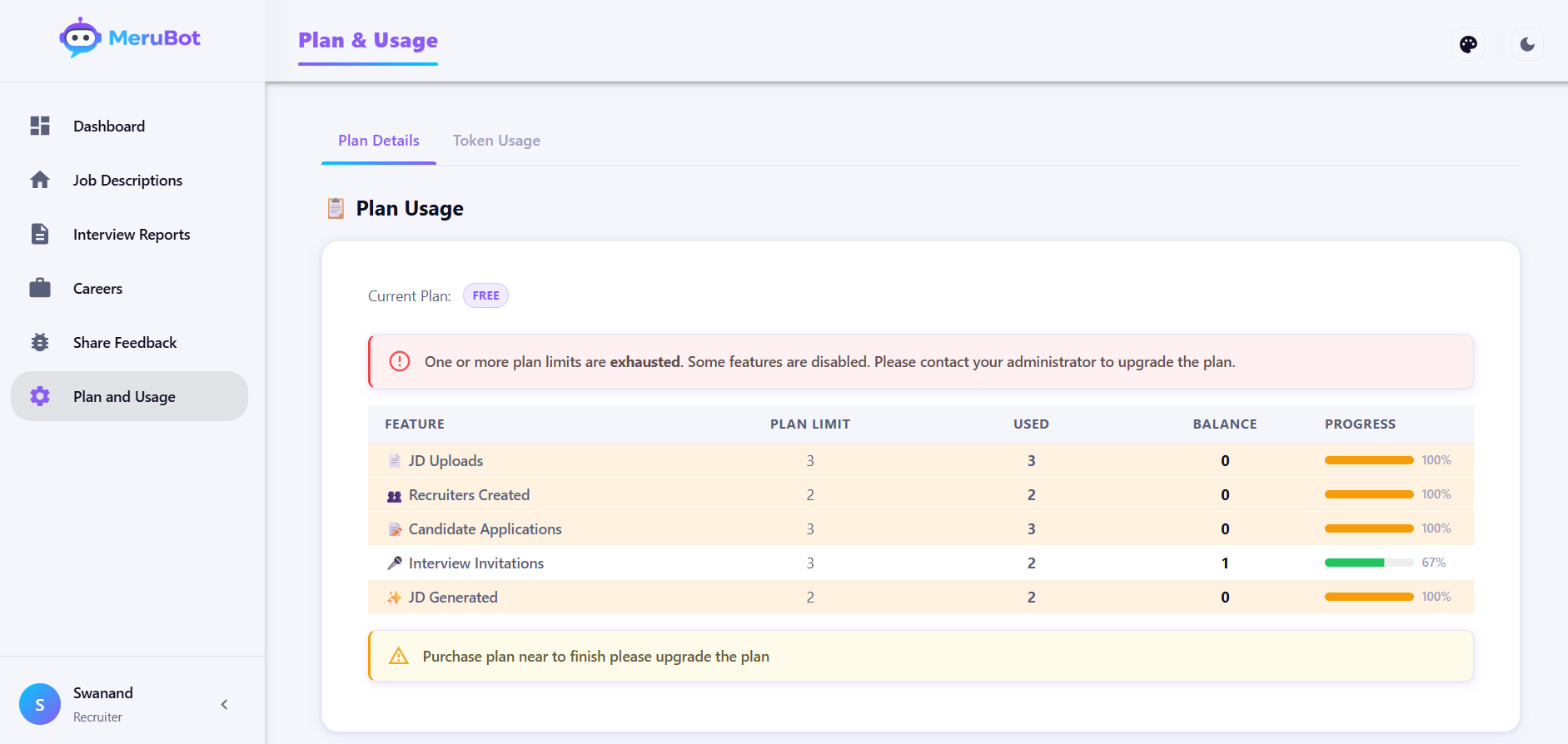The width and height of the screenshot is (1568, 744).
Task: Click the JD Uploads file icon
Action: click(395, 460)
